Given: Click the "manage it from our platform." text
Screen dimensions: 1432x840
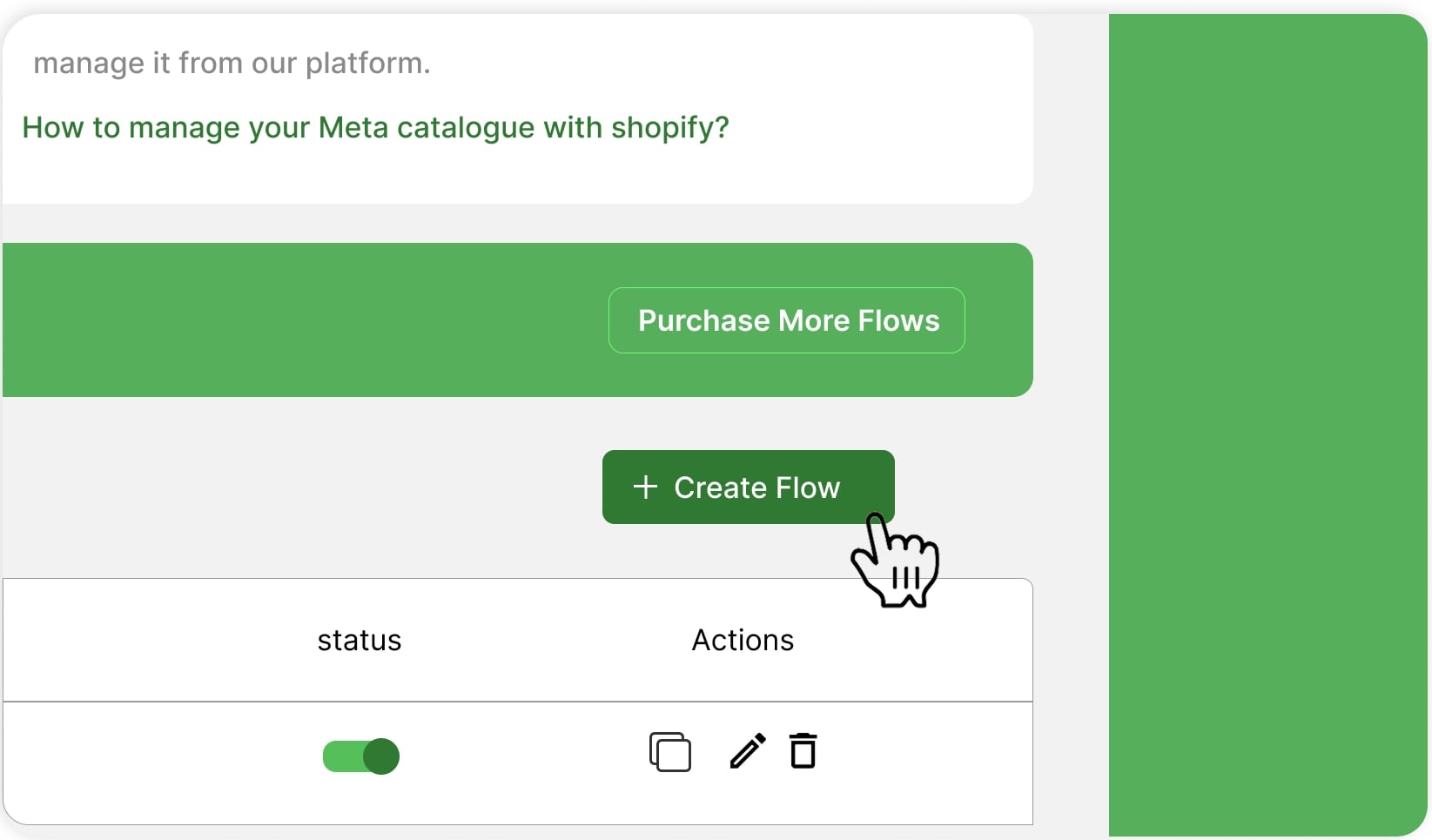Looking at the screenshot, I should [232, 64].
